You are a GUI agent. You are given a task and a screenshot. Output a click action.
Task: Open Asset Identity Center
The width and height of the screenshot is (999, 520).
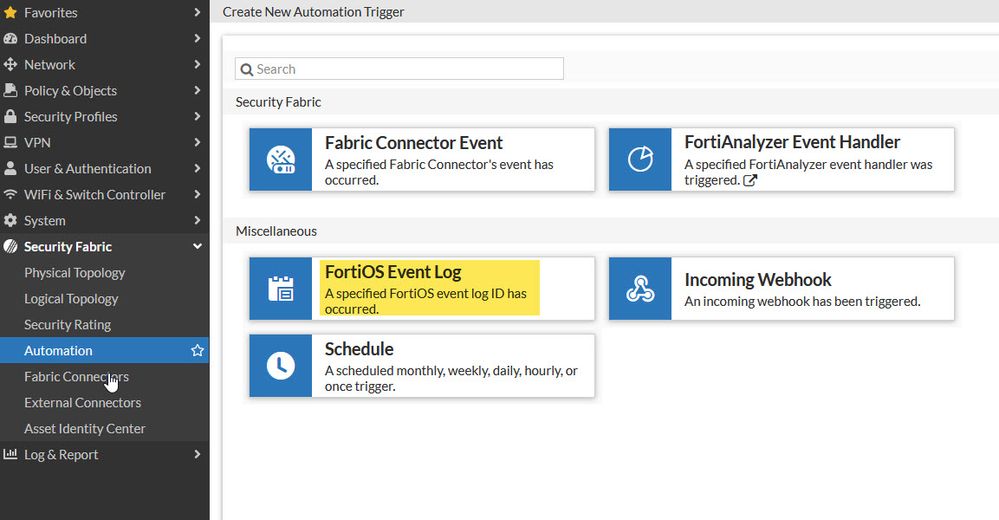pos(85,429)
